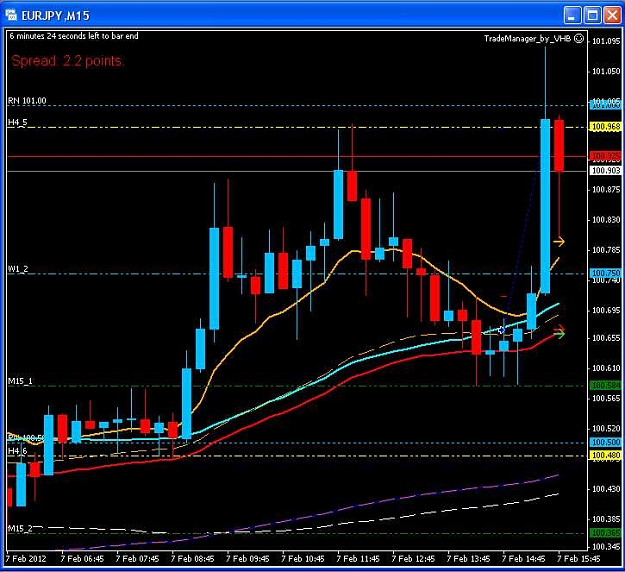This screenshot has width=625, height=572.
Task: Click the EURJPY,M15 chart window icon
Action: point(11,15)
